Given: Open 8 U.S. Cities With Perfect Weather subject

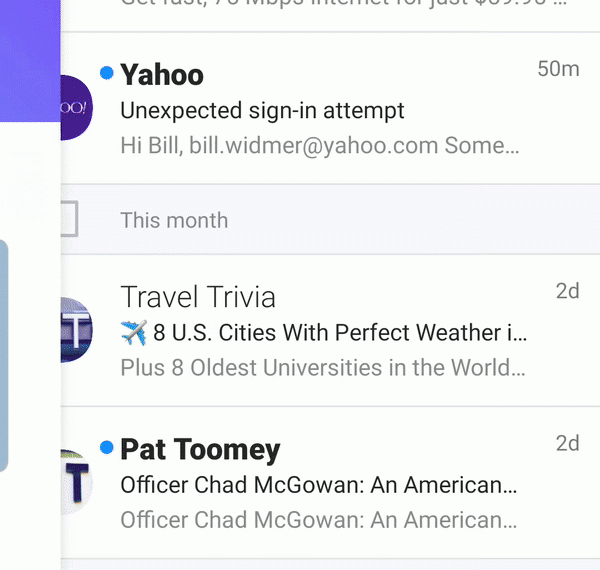Looking at the screenshot, I should click(x=340, y=332).
